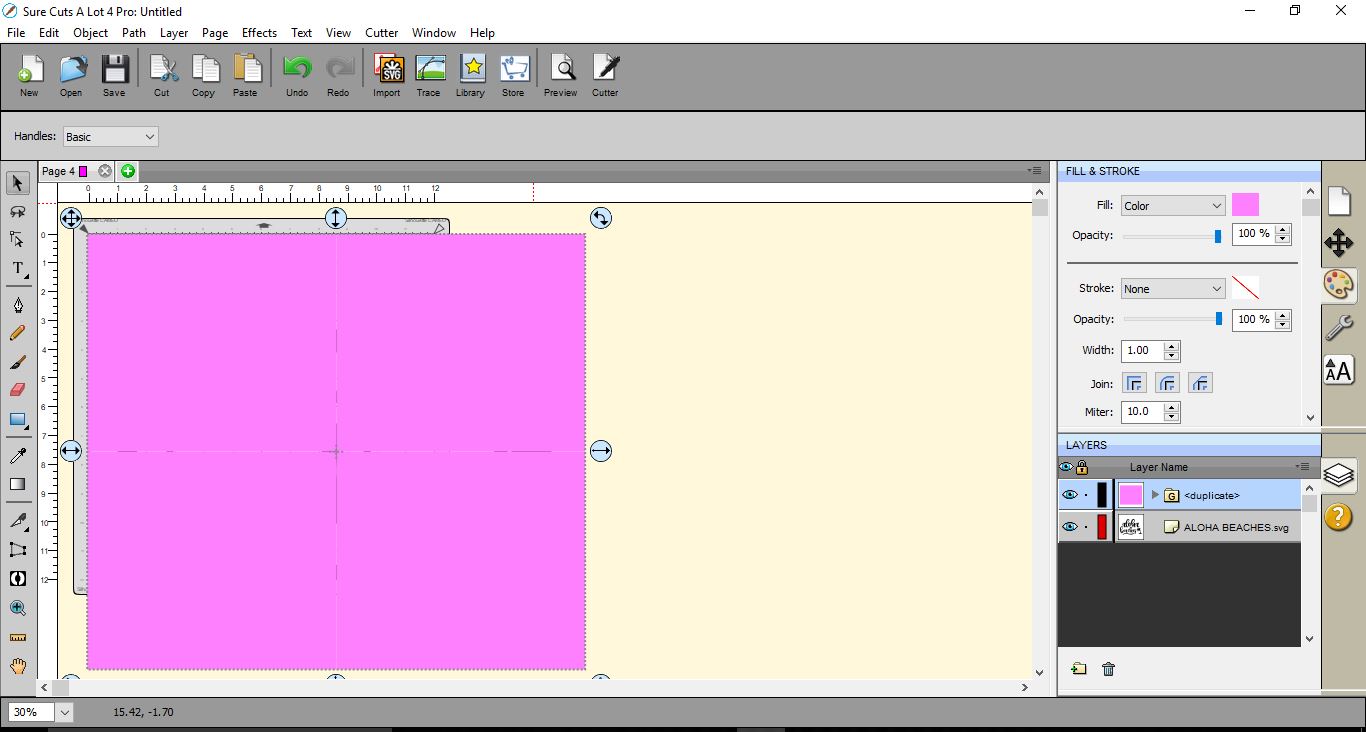This screenshot has width=1366, height=732.
Task: Open the Position & Size panel tab
Action: click(x=1339, y=243)
